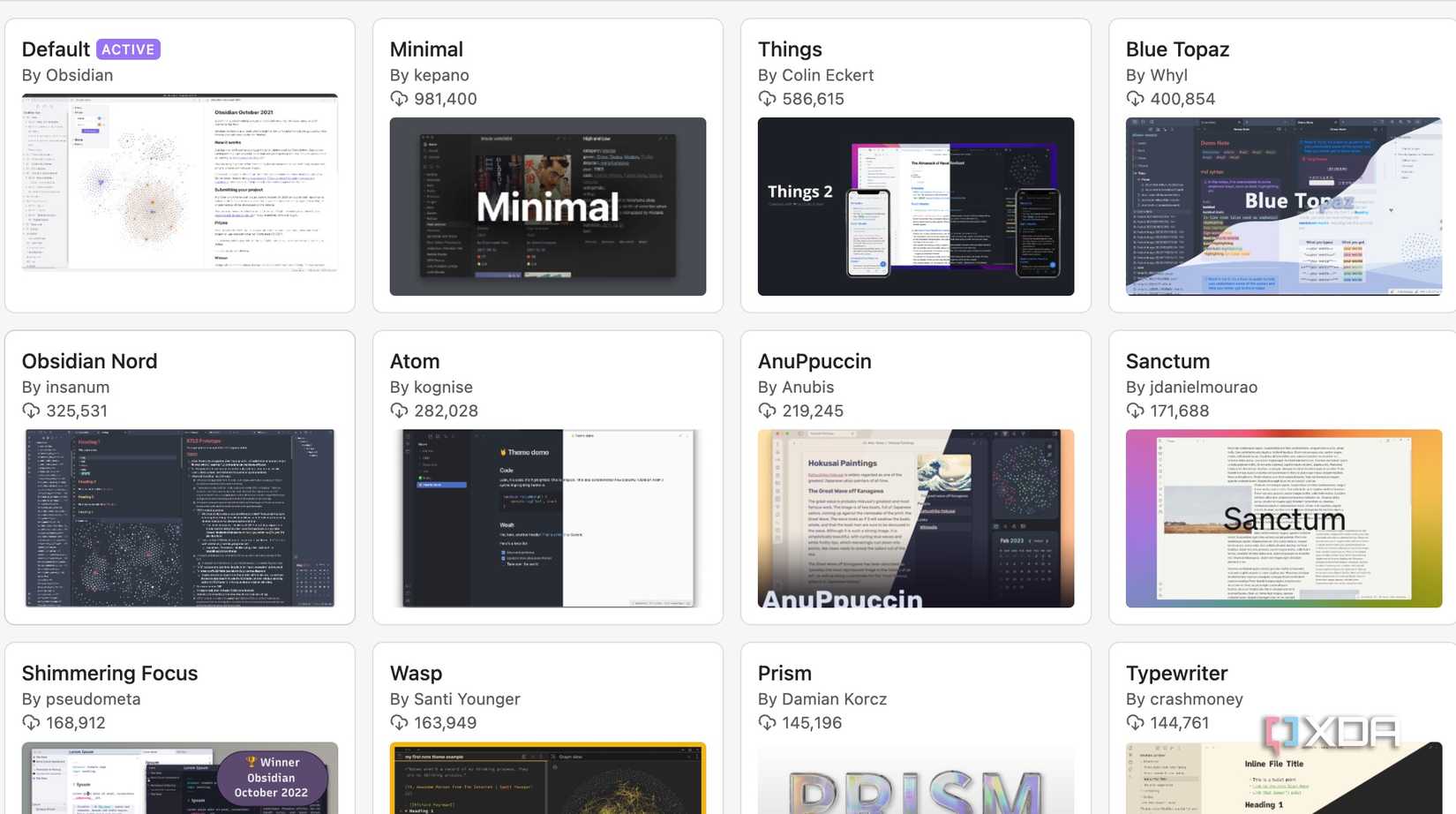
Task: Click the author link 'By Colin Eckert'
Action: coord(815,75)
